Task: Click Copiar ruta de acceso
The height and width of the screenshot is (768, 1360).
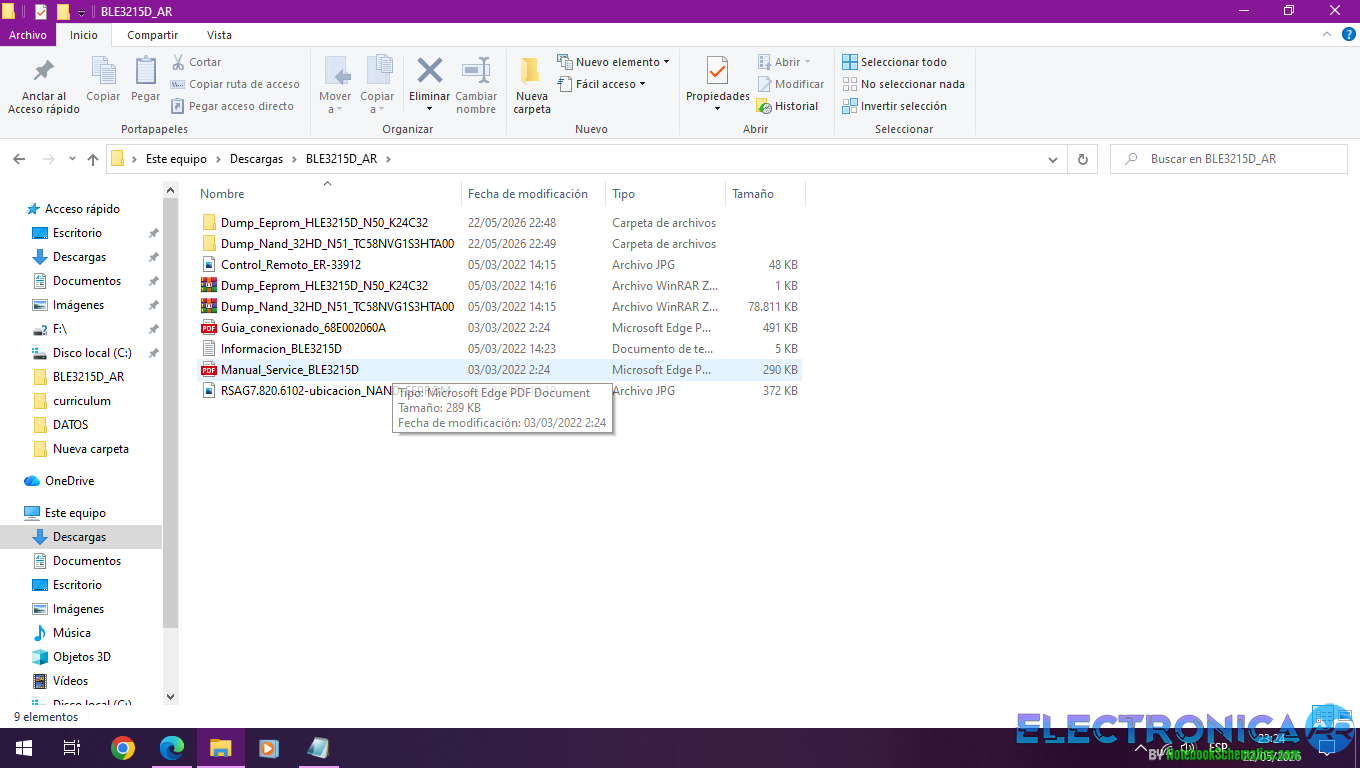Action: [x=235, y=84]
